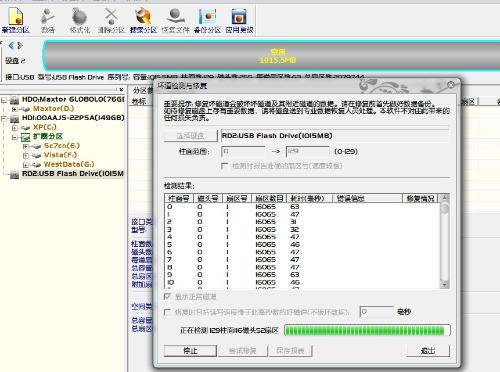Select the result row for cylinder 10
Viewport: 500px width, 372px height.
303,282
